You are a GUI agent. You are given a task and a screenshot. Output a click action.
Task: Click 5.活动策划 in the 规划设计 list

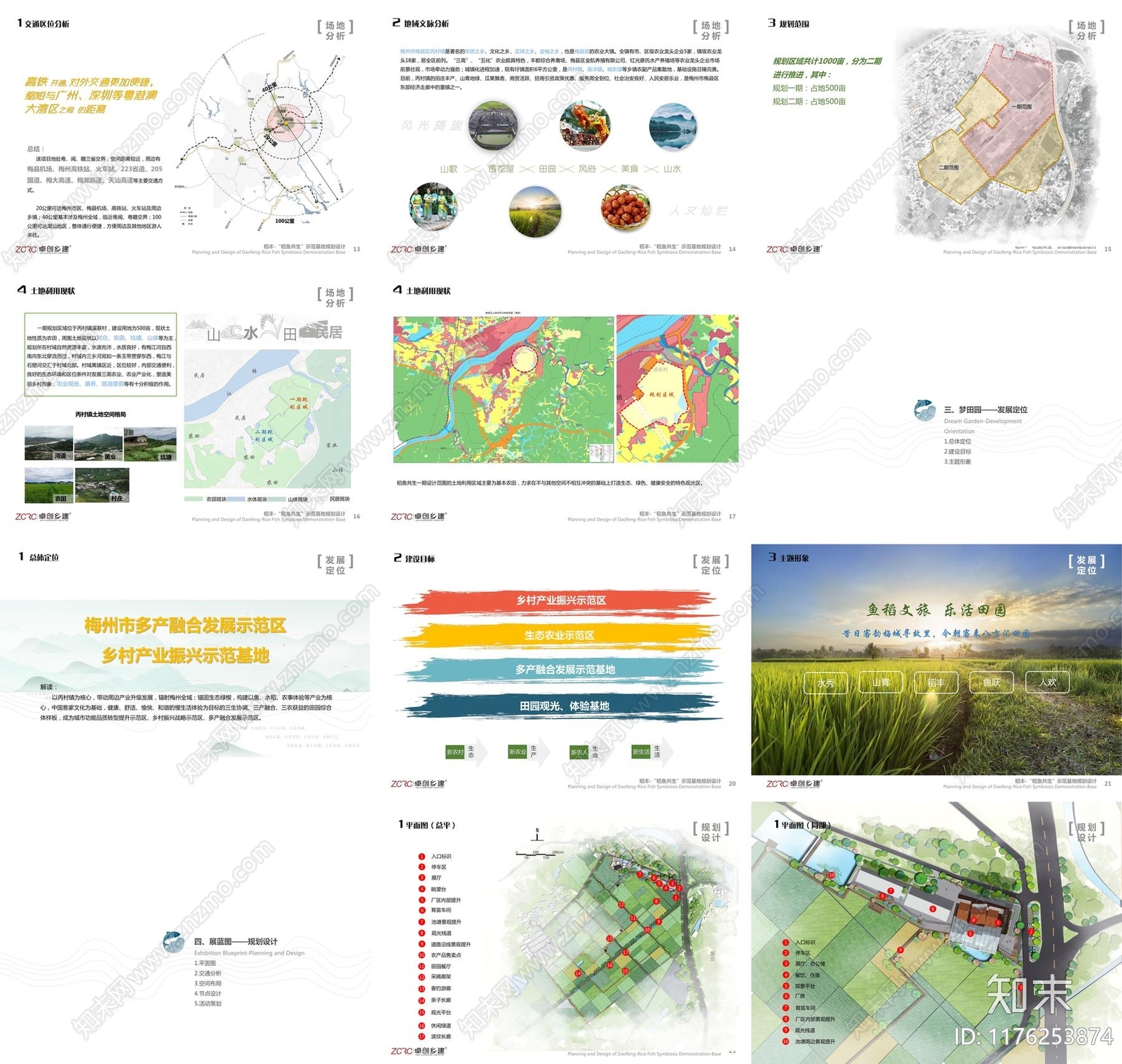208,1003
